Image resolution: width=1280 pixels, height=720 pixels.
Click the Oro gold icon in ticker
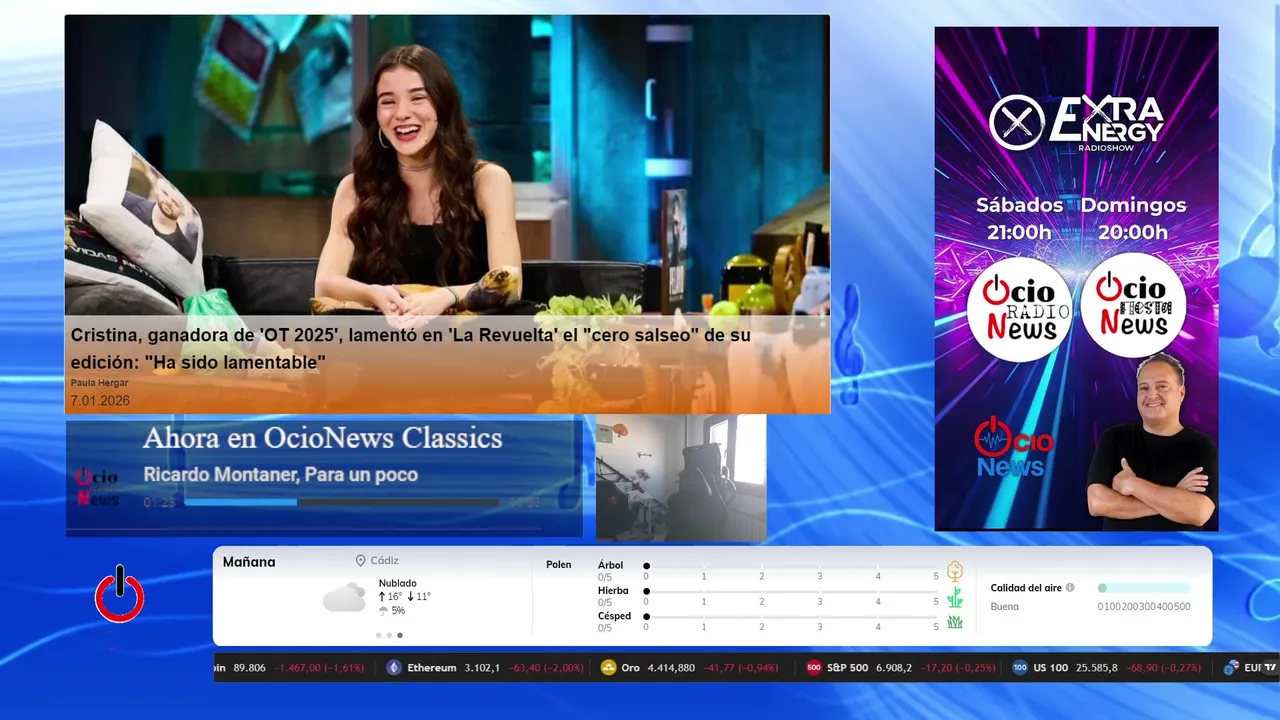[x=608, y=668]
